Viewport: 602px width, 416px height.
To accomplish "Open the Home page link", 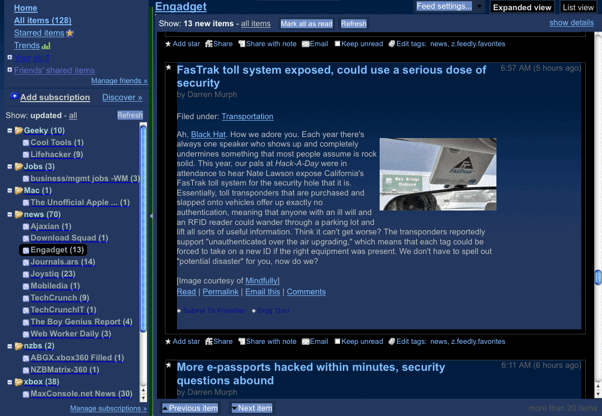I will pos(26,8).
